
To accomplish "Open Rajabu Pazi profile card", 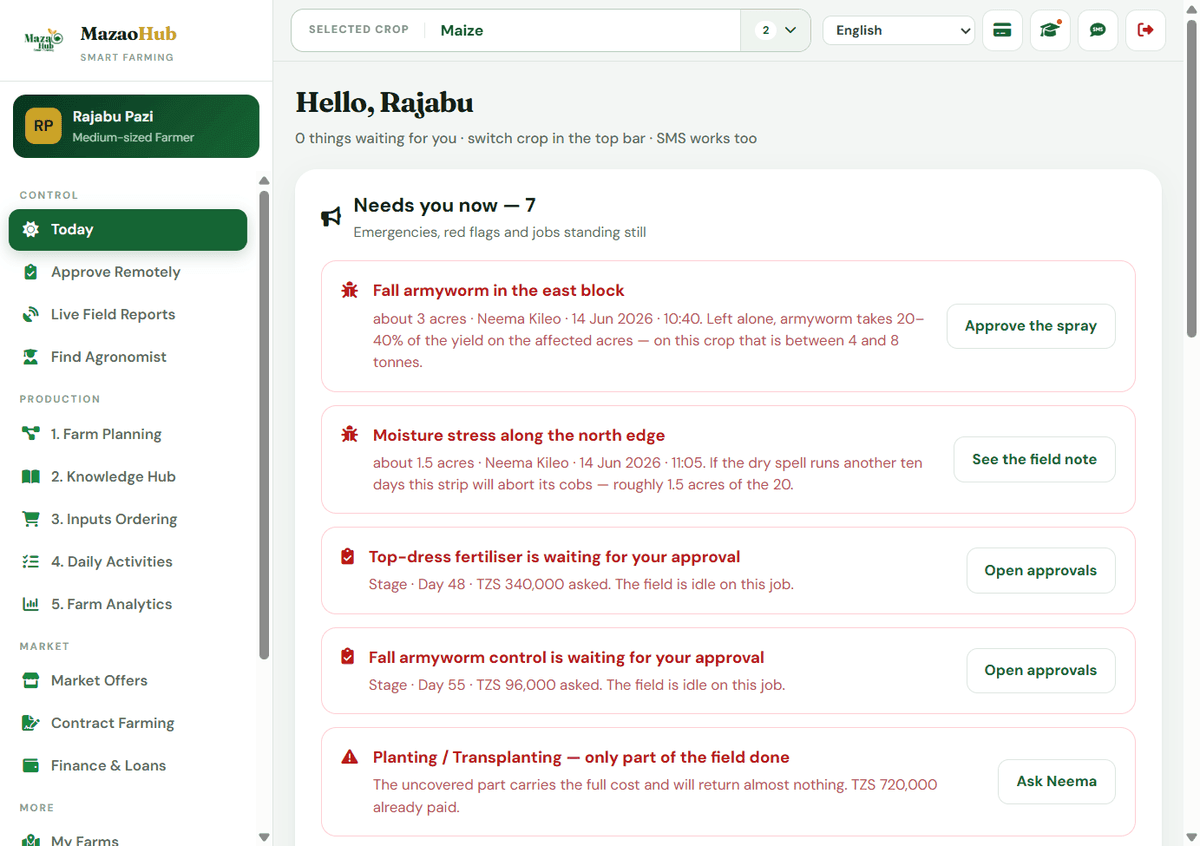I will (136, 126).
